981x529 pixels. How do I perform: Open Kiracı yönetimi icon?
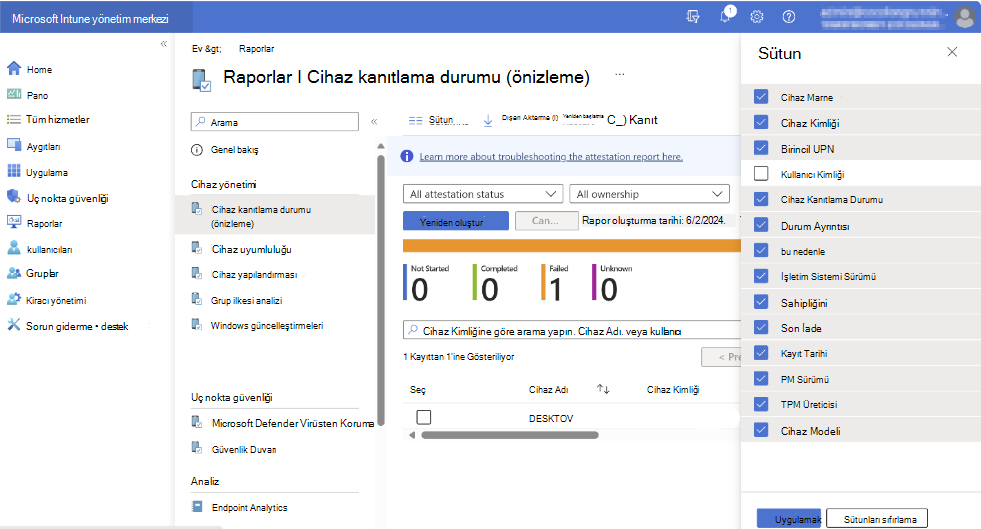(14, 300)
